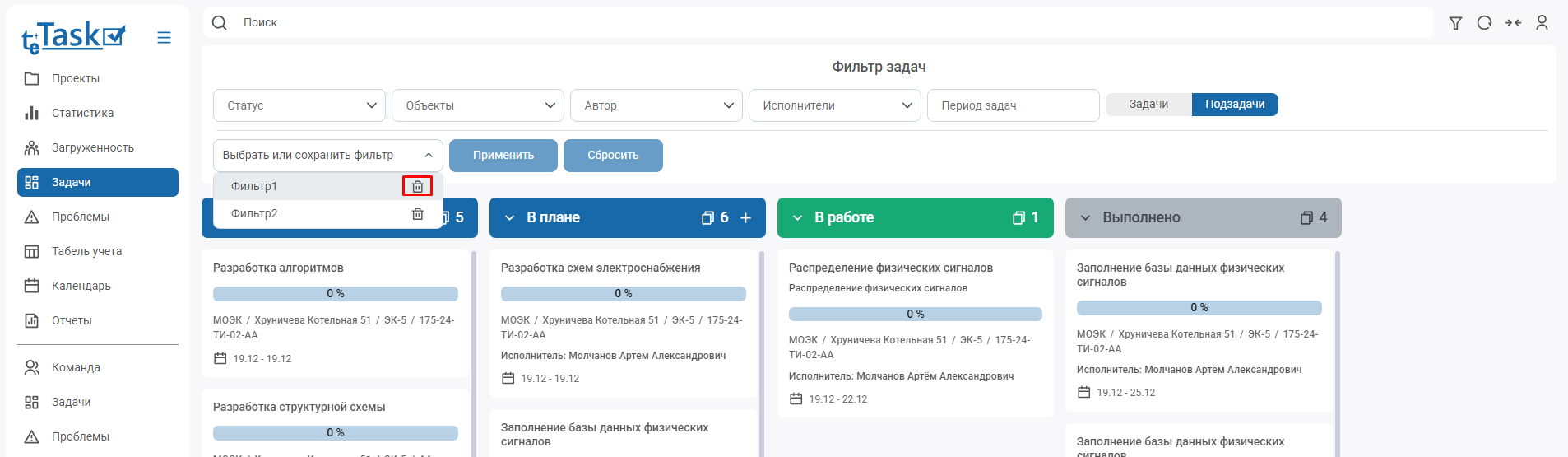
Task: Open filter funnel icon in top bar
Action: [x=1455, y=23]
